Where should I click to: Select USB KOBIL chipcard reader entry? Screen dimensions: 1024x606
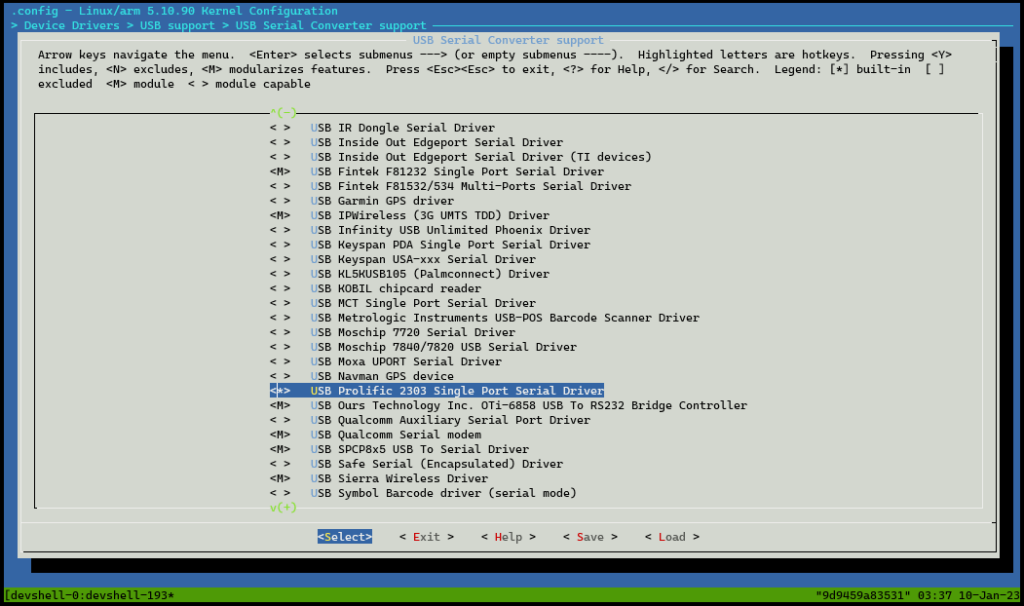pyautogui.click(x=376, y=288)
